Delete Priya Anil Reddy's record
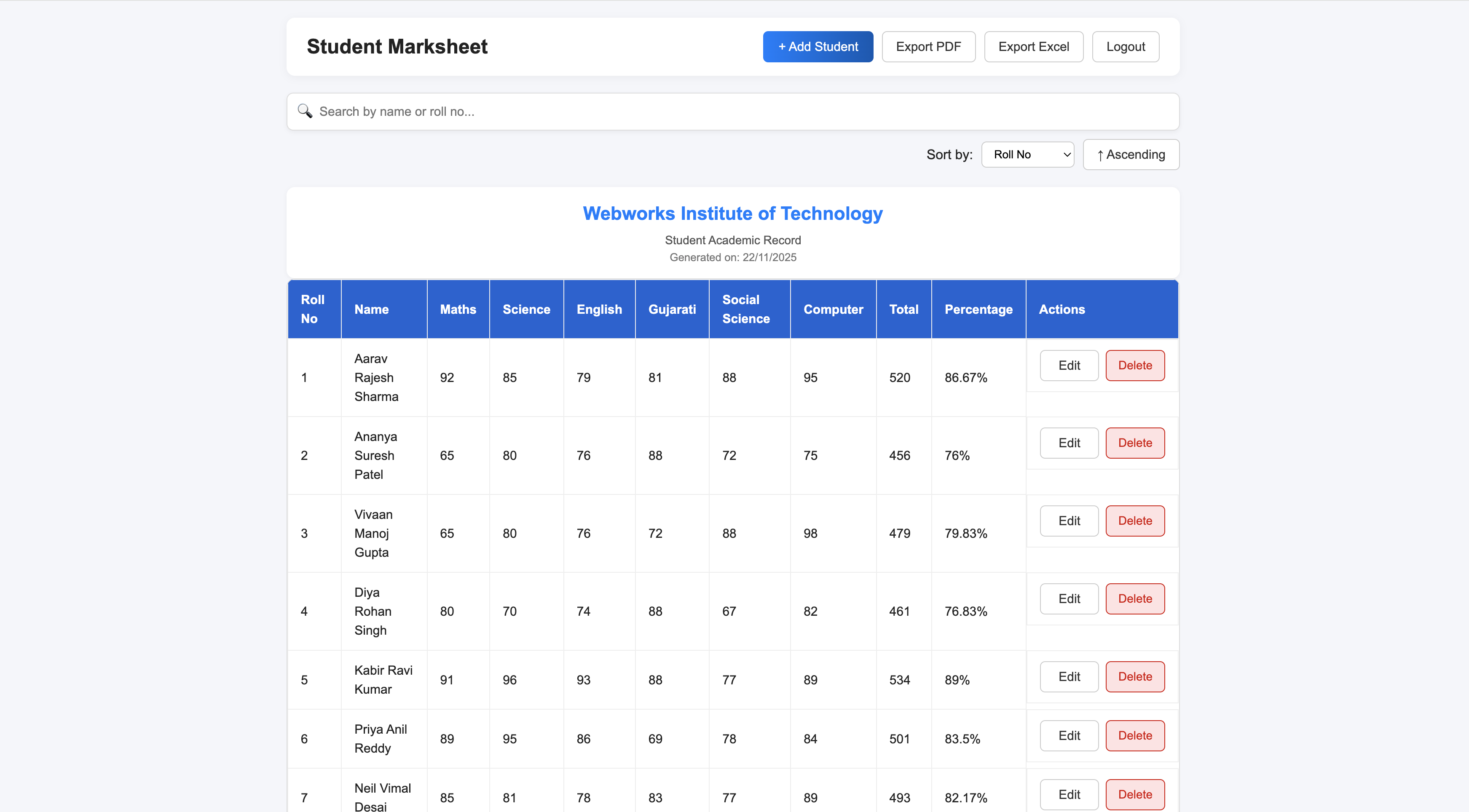 (1135, 736)
